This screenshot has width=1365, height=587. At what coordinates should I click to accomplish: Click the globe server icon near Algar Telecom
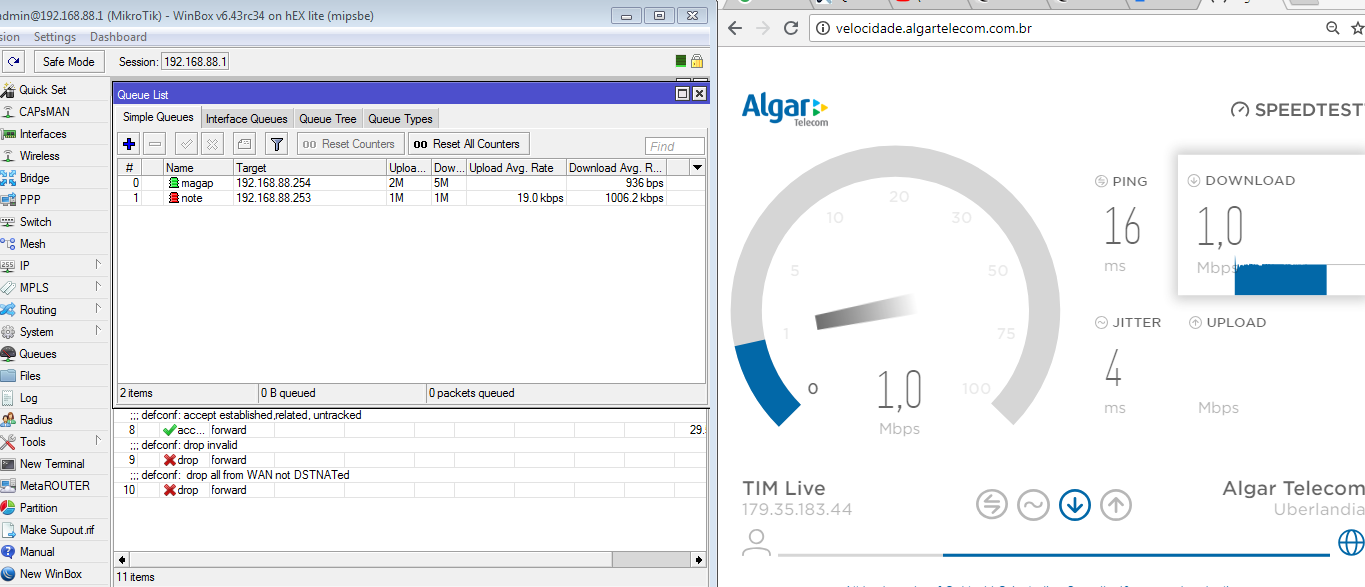[1351, 543]
